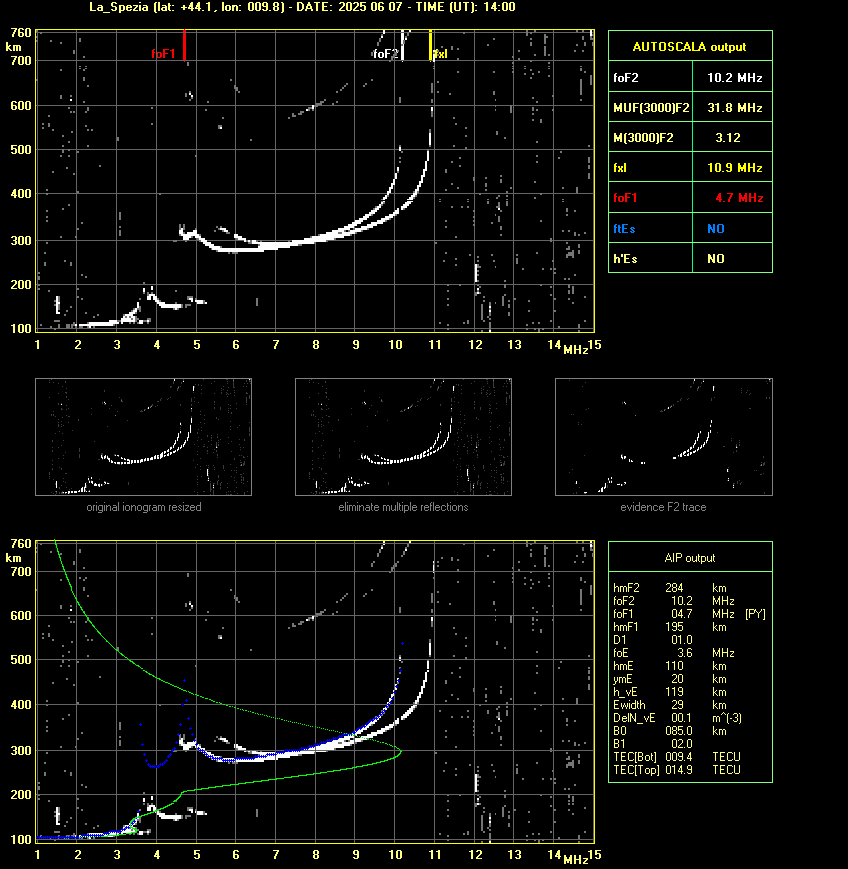Viewport: 848px width, 869px height.
Task: Click the 760 km label on top ionogram
Action: click(21, 33)
